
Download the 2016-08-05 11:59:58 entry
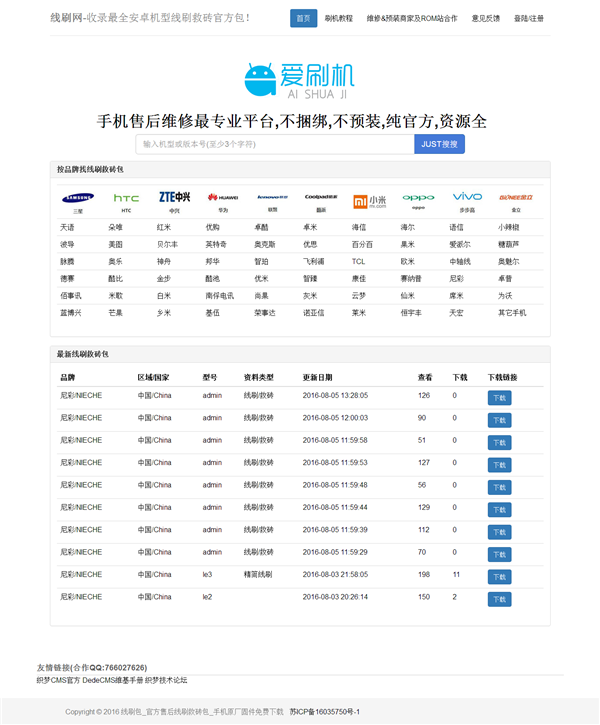pyautogui.click(x=499, y=442)
